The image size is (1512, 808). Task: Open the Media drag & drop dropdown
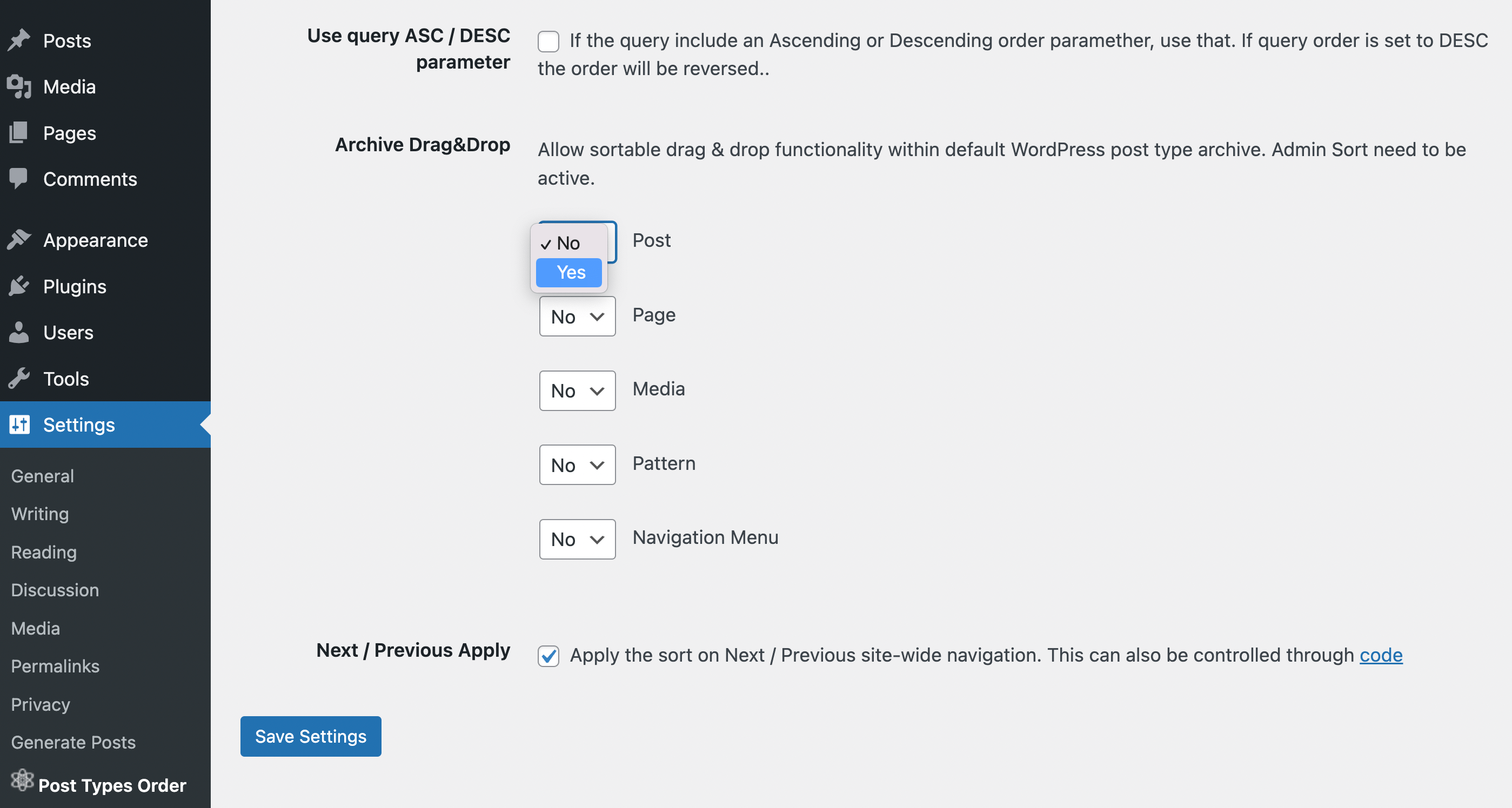tap(577, 391)
